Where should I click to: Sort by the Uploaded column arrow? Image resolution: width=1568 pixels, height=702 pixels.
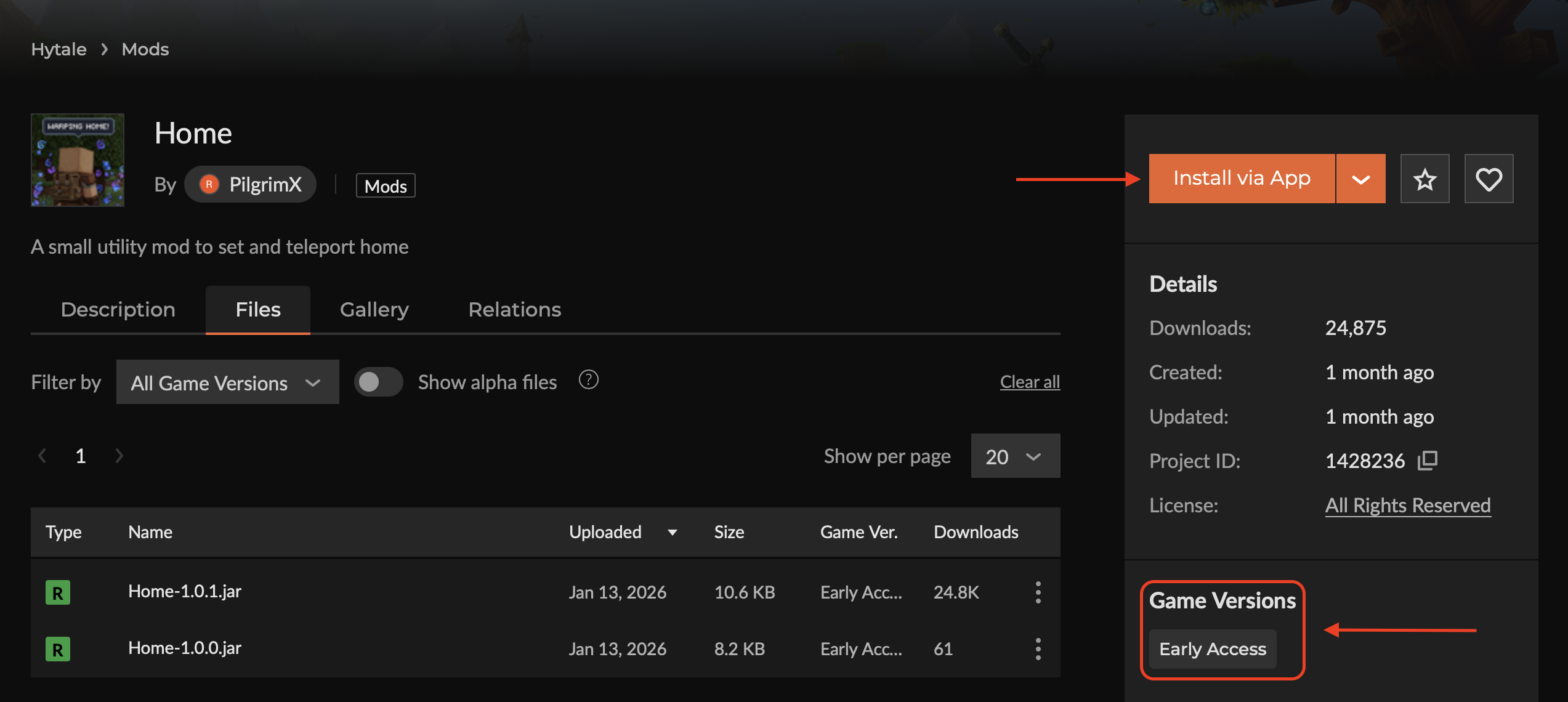pyautogui.click(x=673, y=533)
